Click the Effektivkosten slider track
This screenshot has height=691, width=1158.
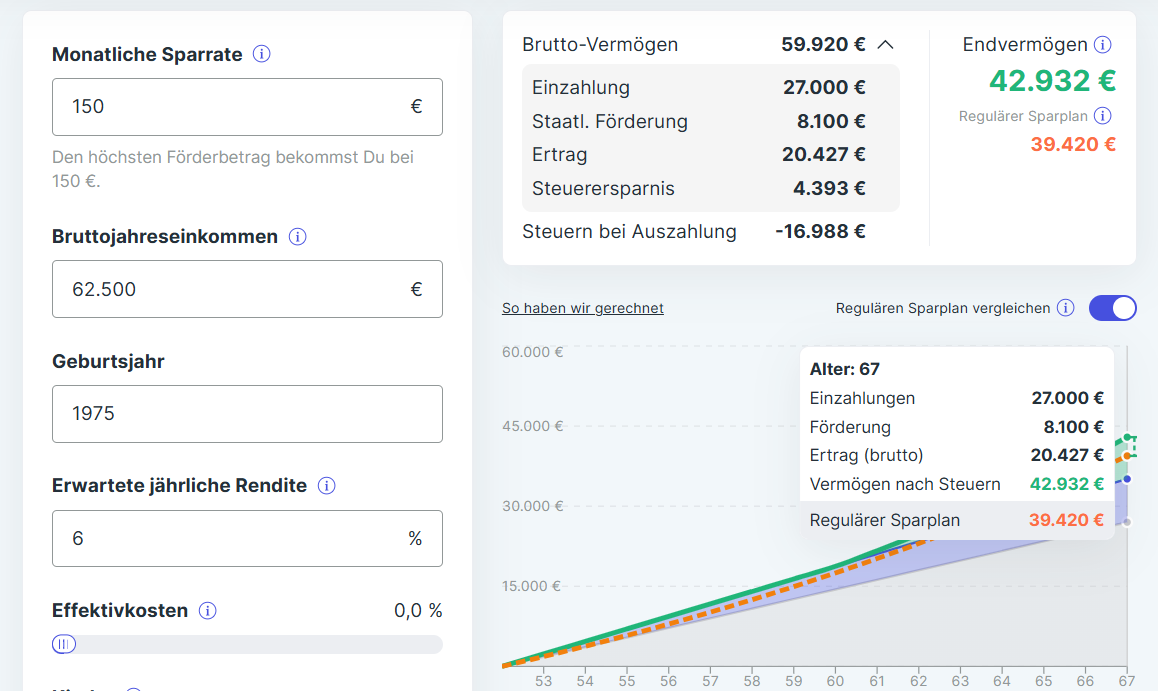247,644
